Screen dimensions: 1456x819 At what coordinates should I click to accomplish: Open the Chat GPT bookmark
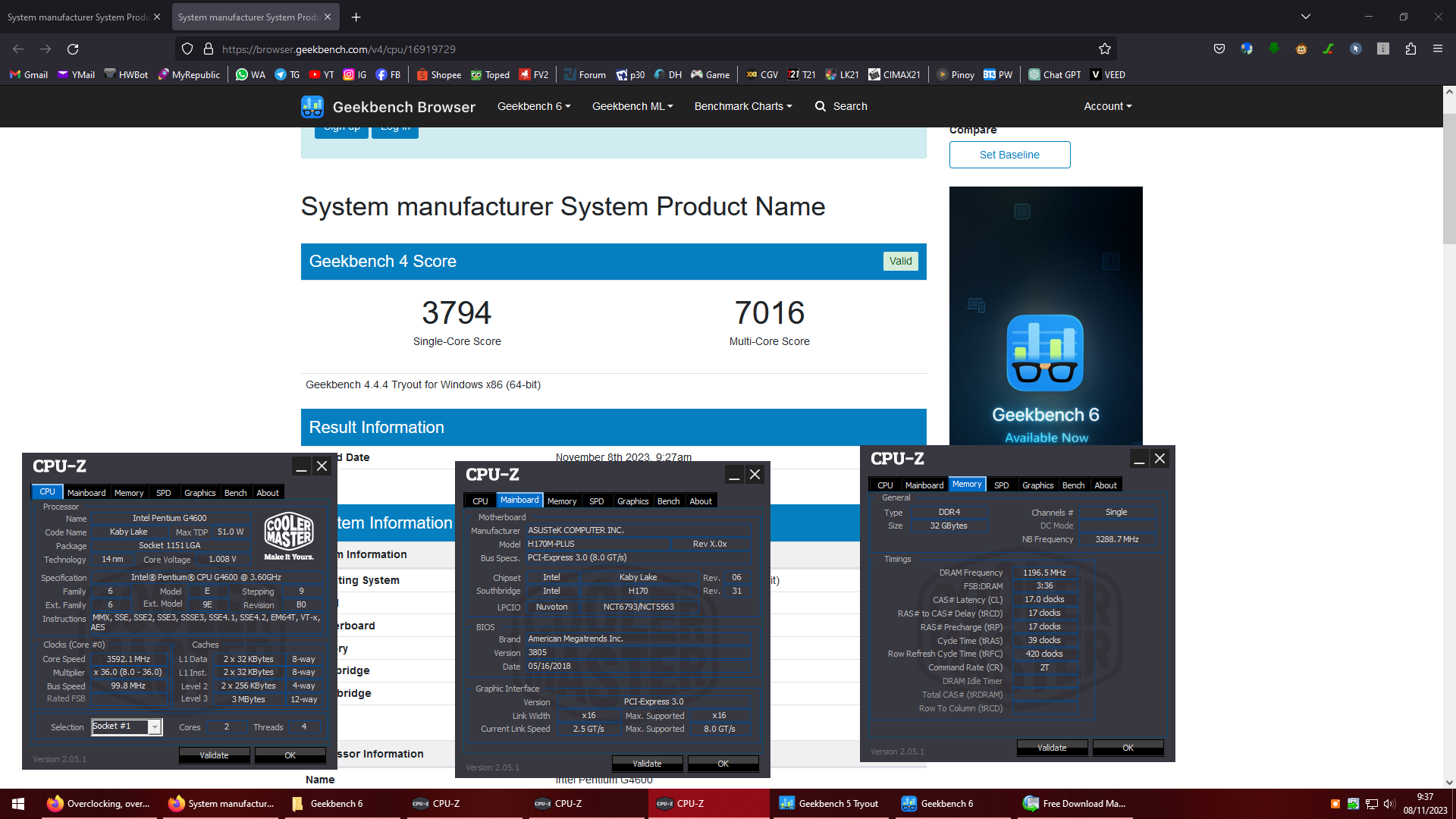point(1055,75)
